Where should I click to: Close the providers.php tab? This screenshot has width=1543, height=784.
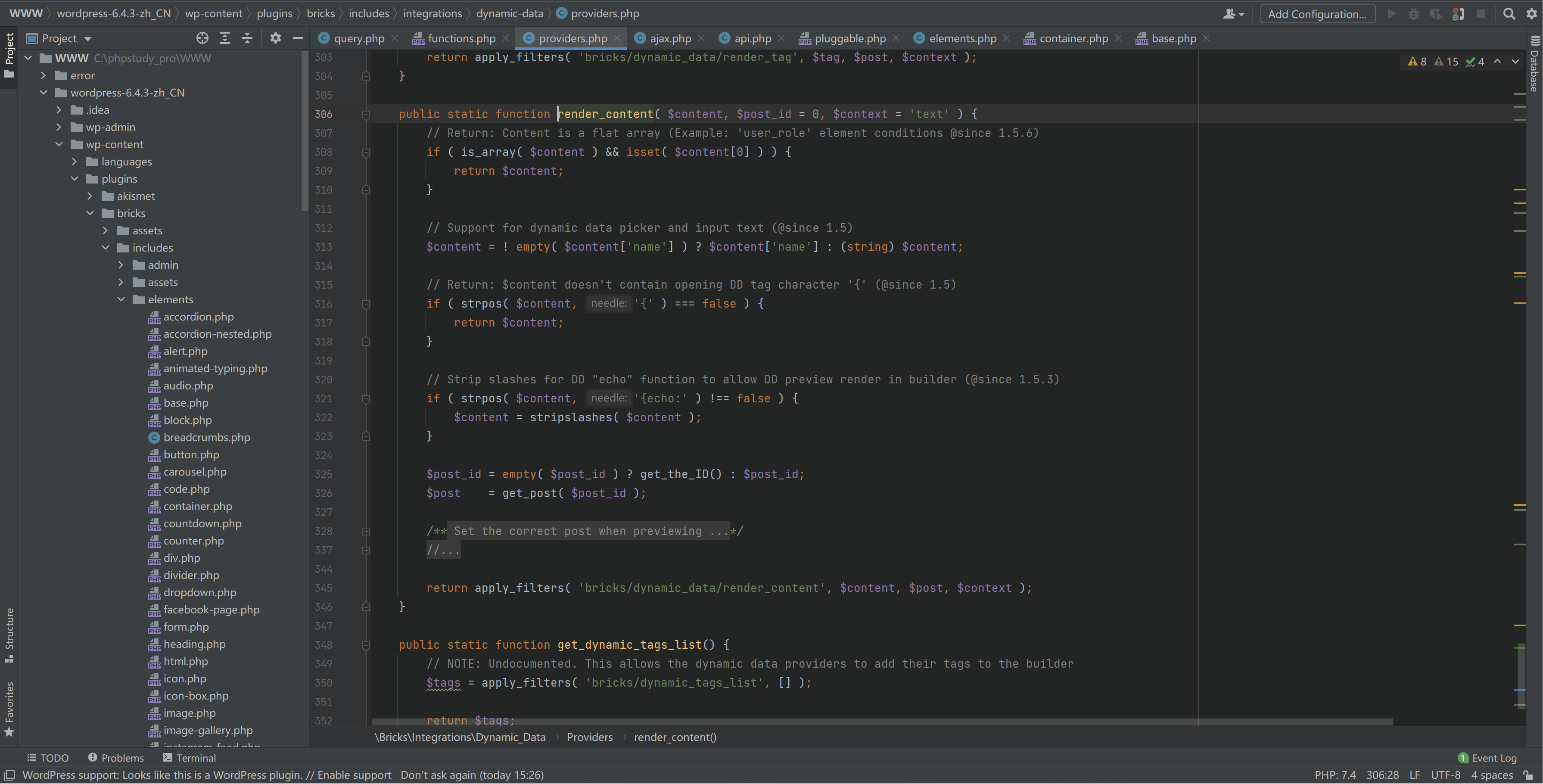(x=617, y=38)
